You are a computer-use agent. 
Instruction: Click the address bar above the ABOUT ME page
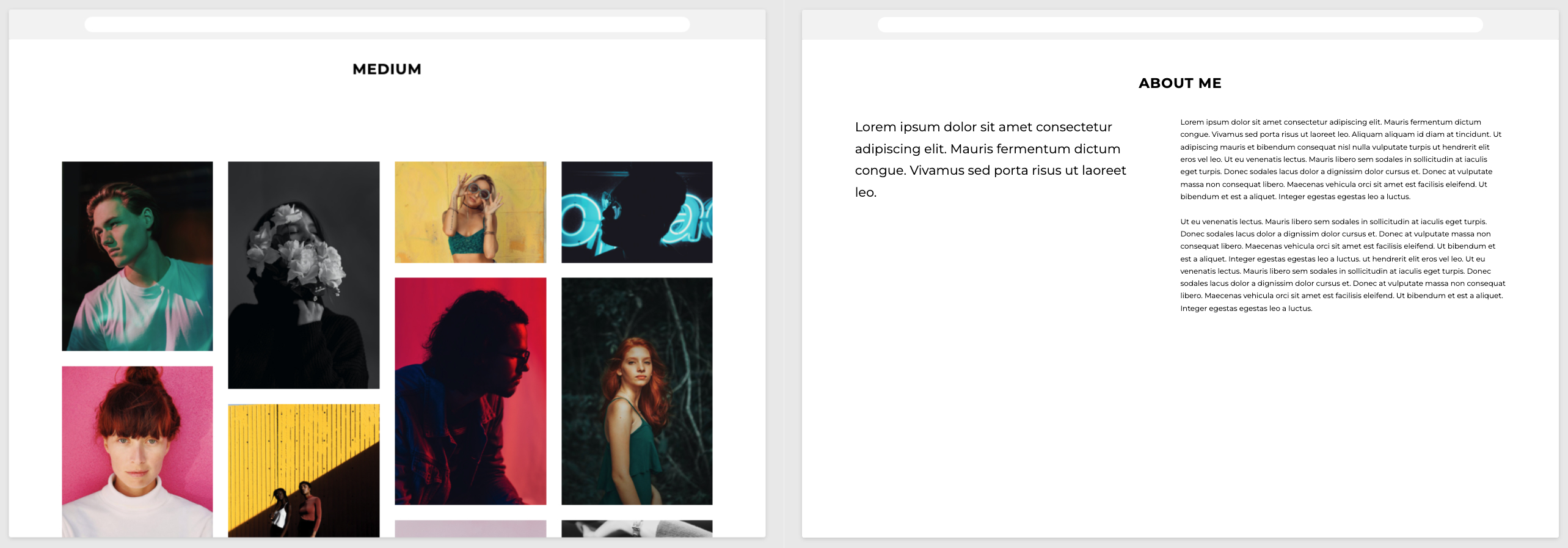[x=1180, y=24]
